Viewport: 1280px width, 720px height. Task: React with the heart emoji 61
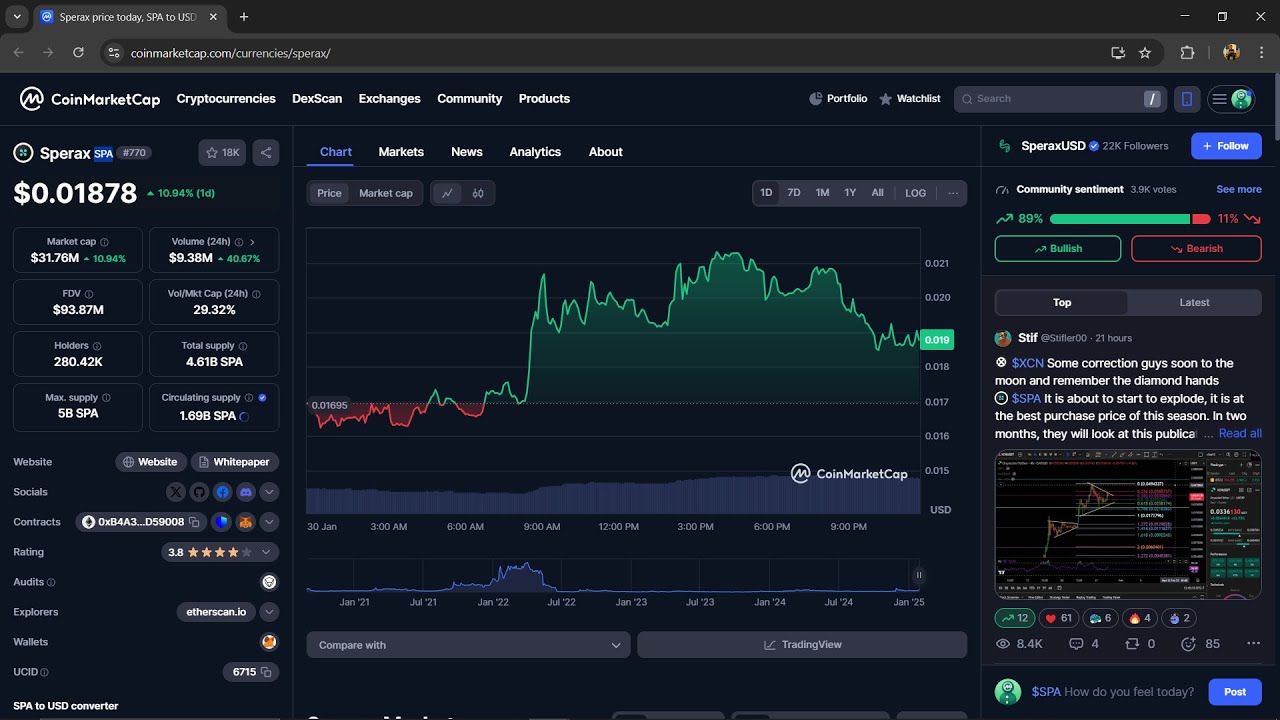[x=1057, y=618]
